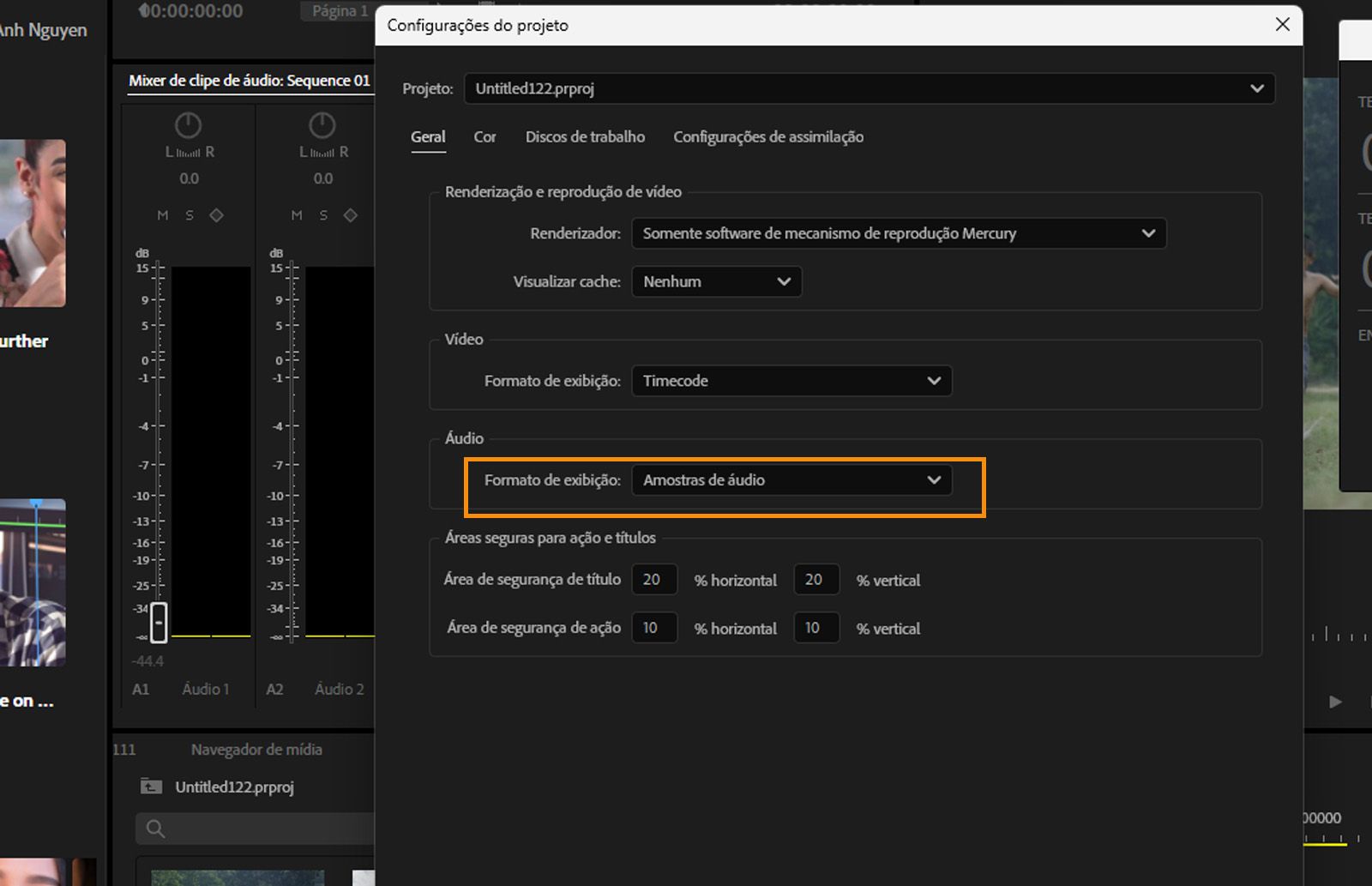Click the pan knob on Áudio 2 channel
Image resolution: width=1372 pixels, height=886 pixels.
[x=322, y=125]
